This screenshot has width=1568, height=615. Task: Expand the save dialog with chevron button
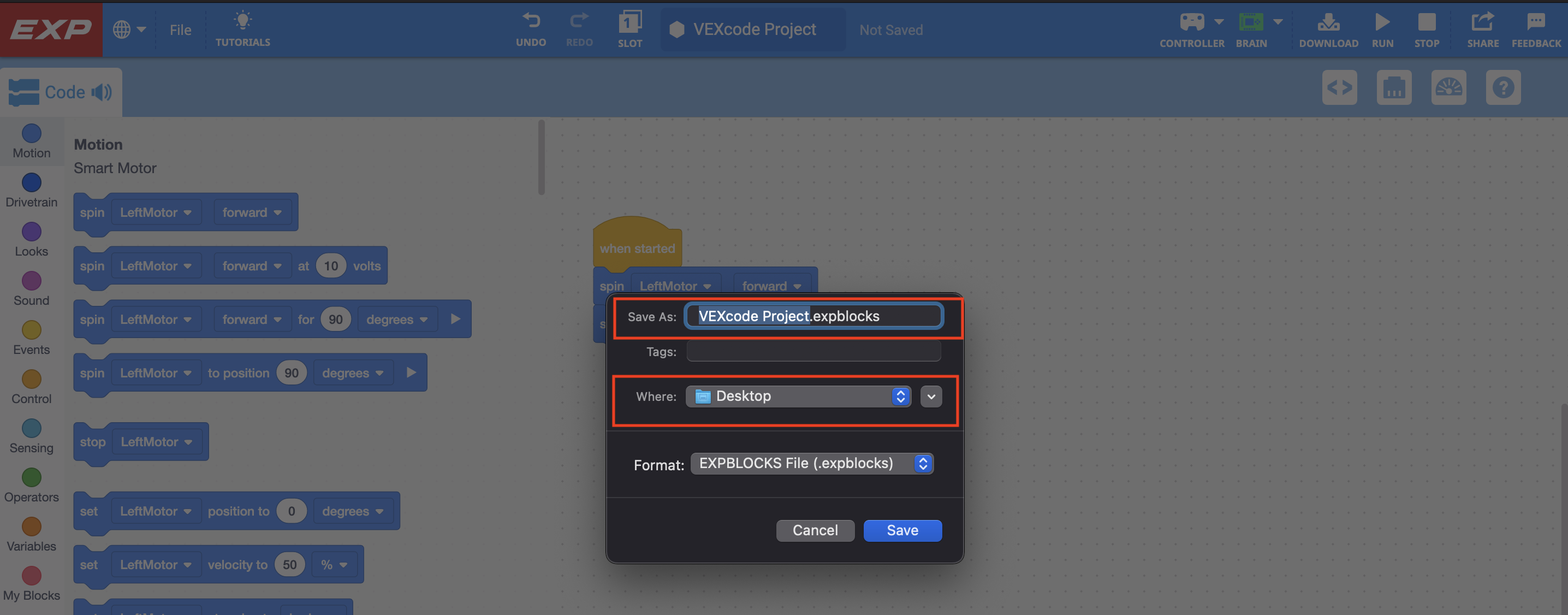(x=931, y=397)
